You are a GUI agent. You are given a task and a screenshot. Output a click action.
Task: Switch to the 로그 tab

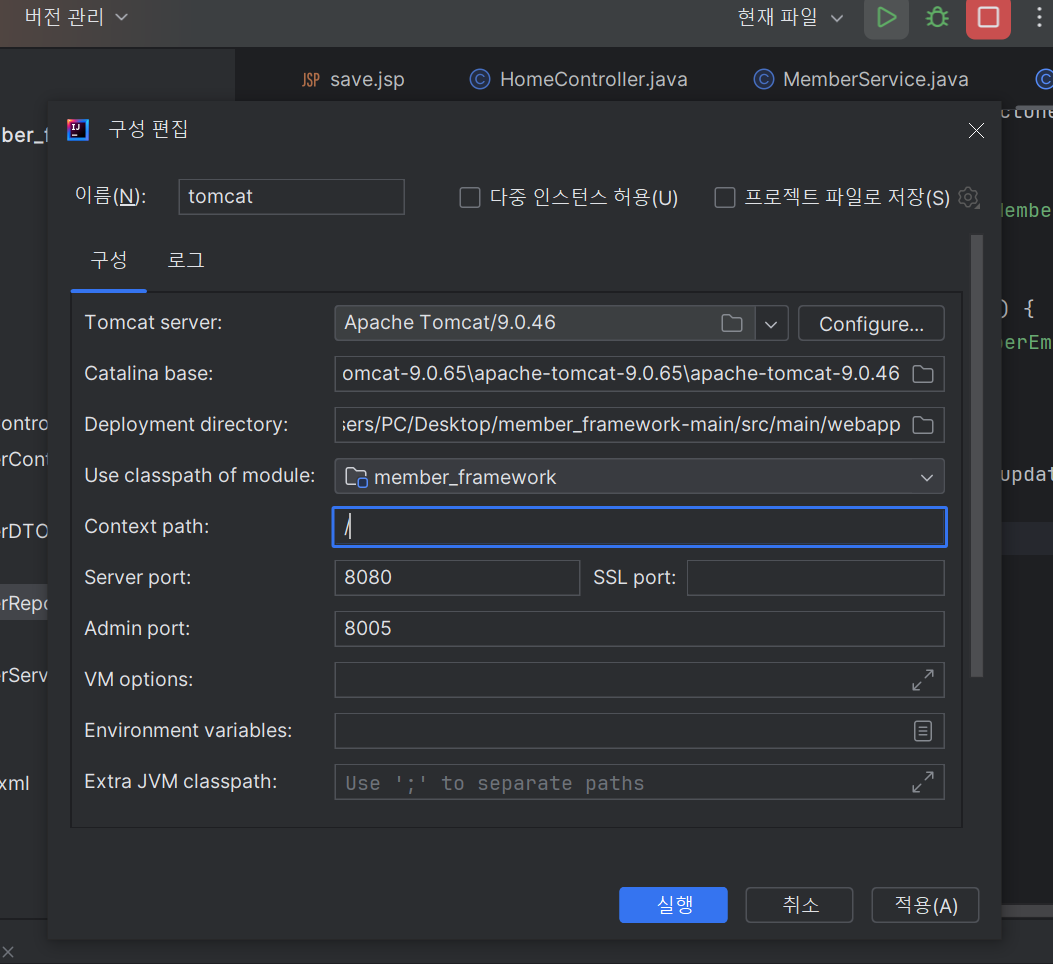pyautogui.click(x=185, y=261)
